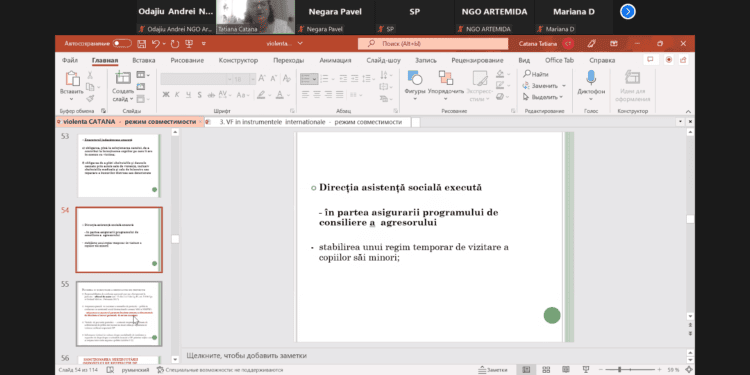Toggle text shadow S formatting
The width and height of the screenshot is (750, 375).
click(199, 95)
